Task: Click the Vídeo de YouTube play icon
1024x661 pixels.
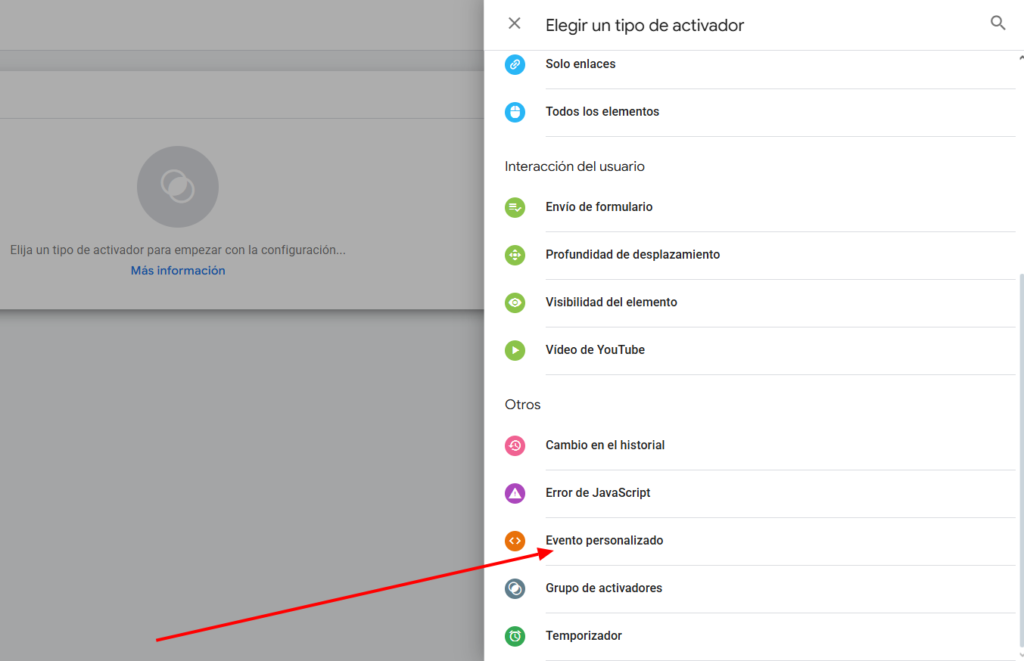Action: tap(515, 350)
